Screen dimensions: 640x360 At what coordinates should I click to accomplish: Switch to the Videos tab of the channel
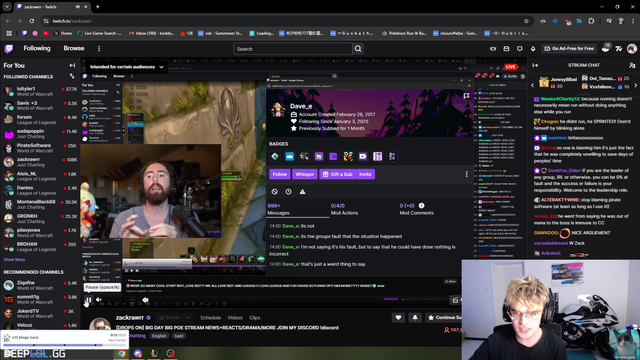(235, 318)
